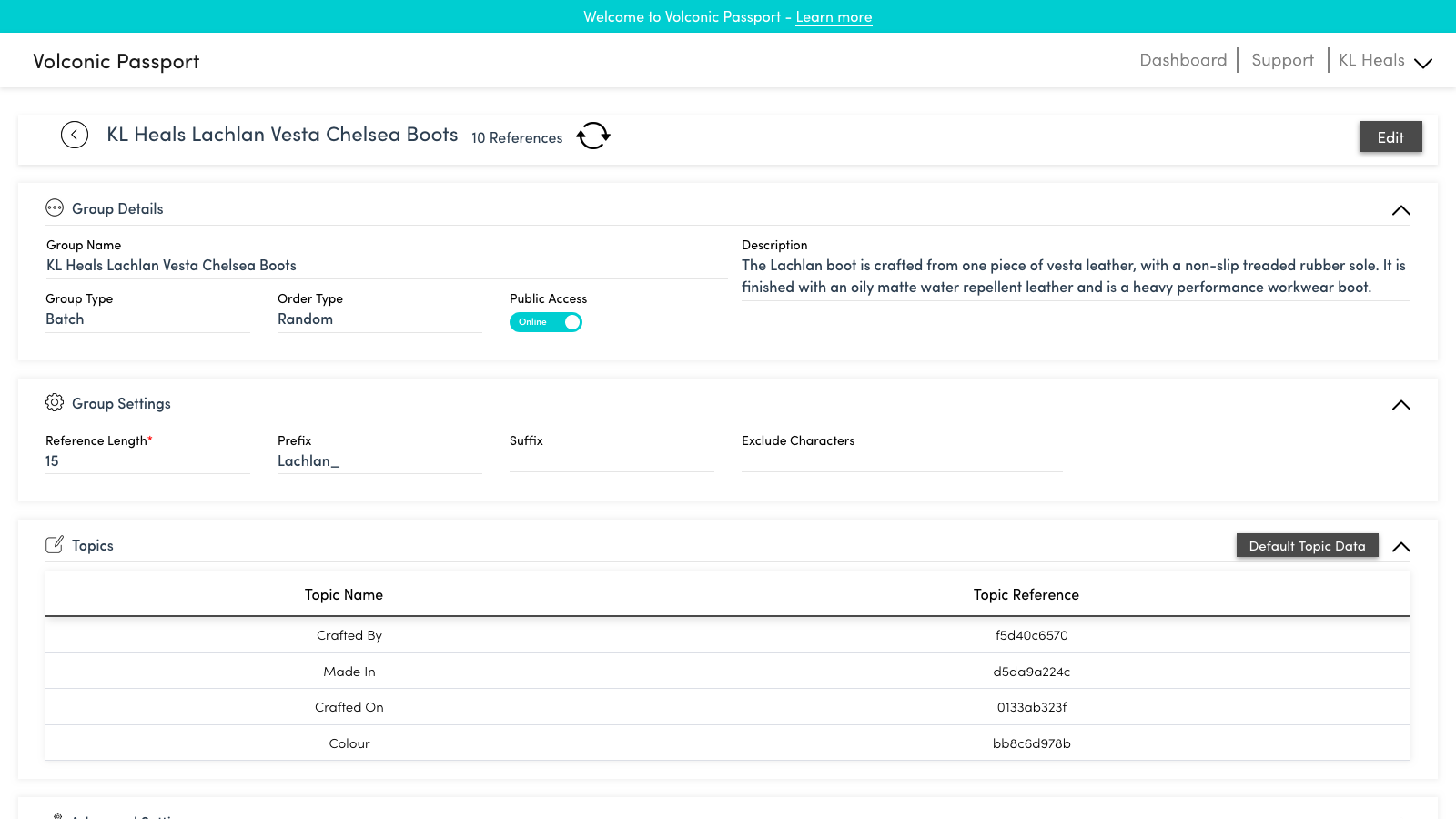
Task: Click the 10 References label
Action: [x=517, y=137]
